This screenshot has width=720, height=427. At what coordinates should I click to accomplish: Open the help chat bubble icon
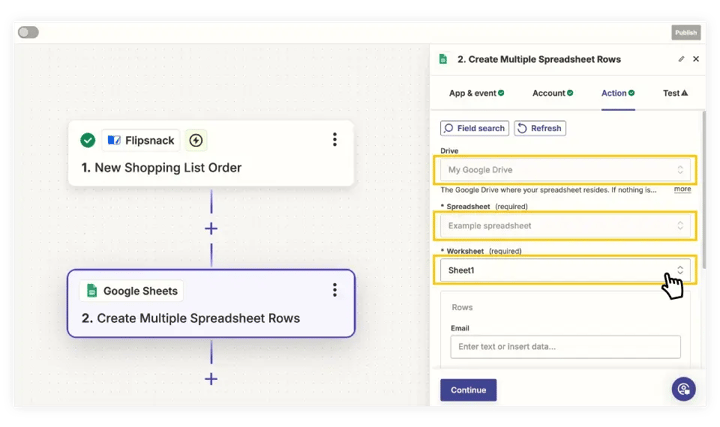(684, 389)
